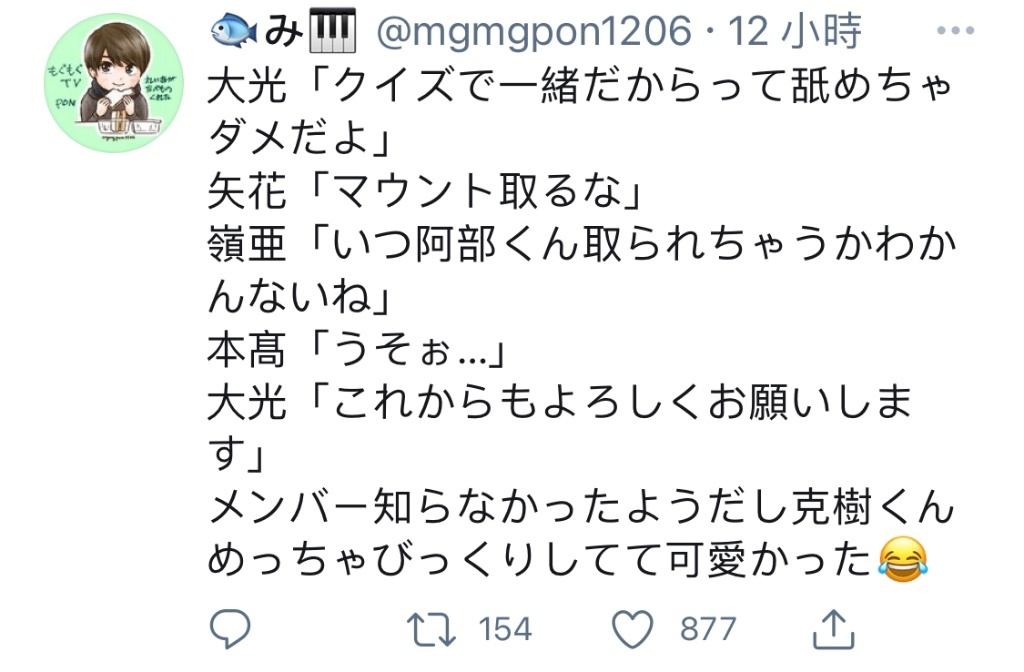Open the 12 小時 timestamp link
Screen dimensions: 1024x672
[x=795, y=31]
